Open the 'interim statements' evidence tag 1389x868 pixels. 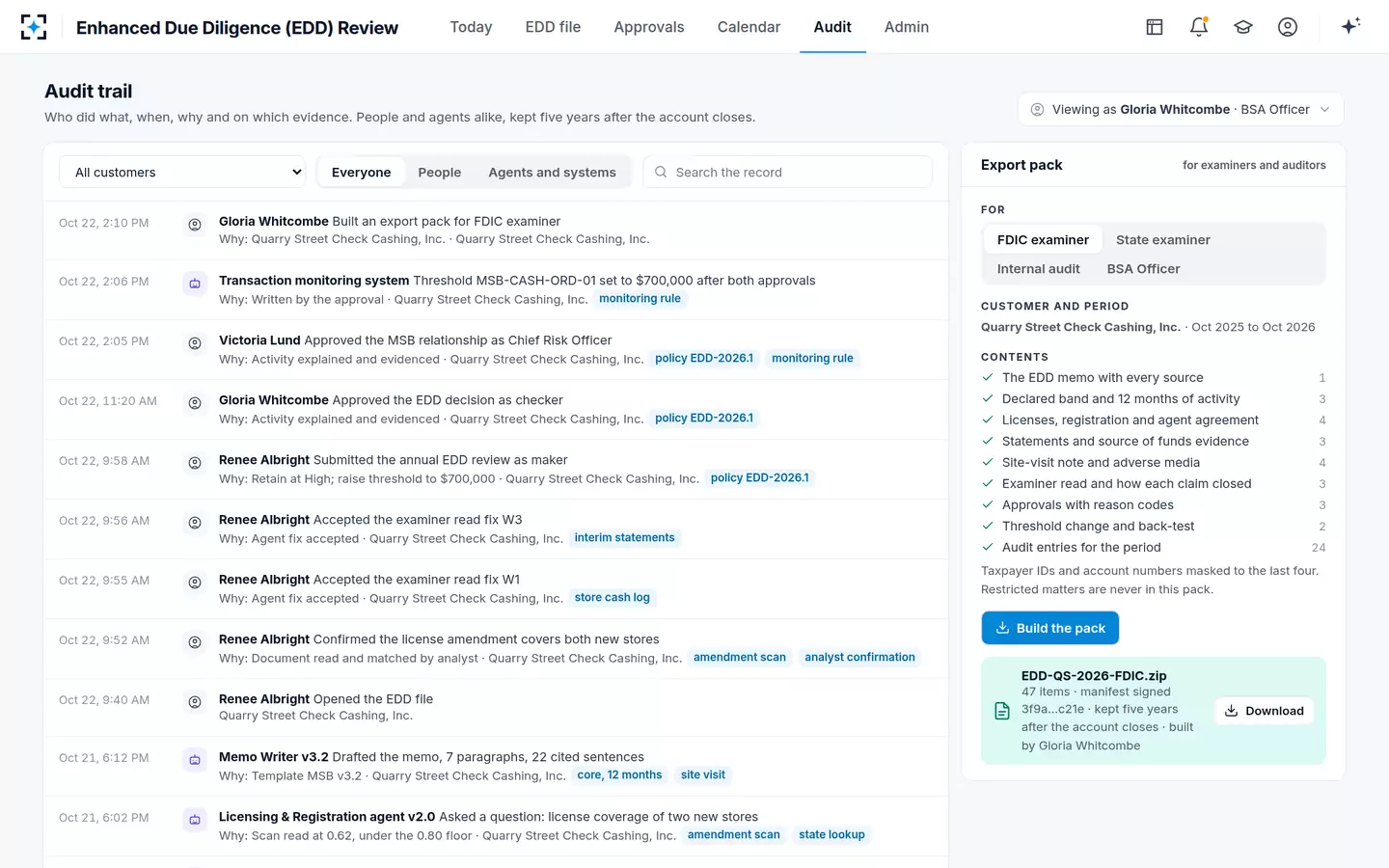coord(625,538)
